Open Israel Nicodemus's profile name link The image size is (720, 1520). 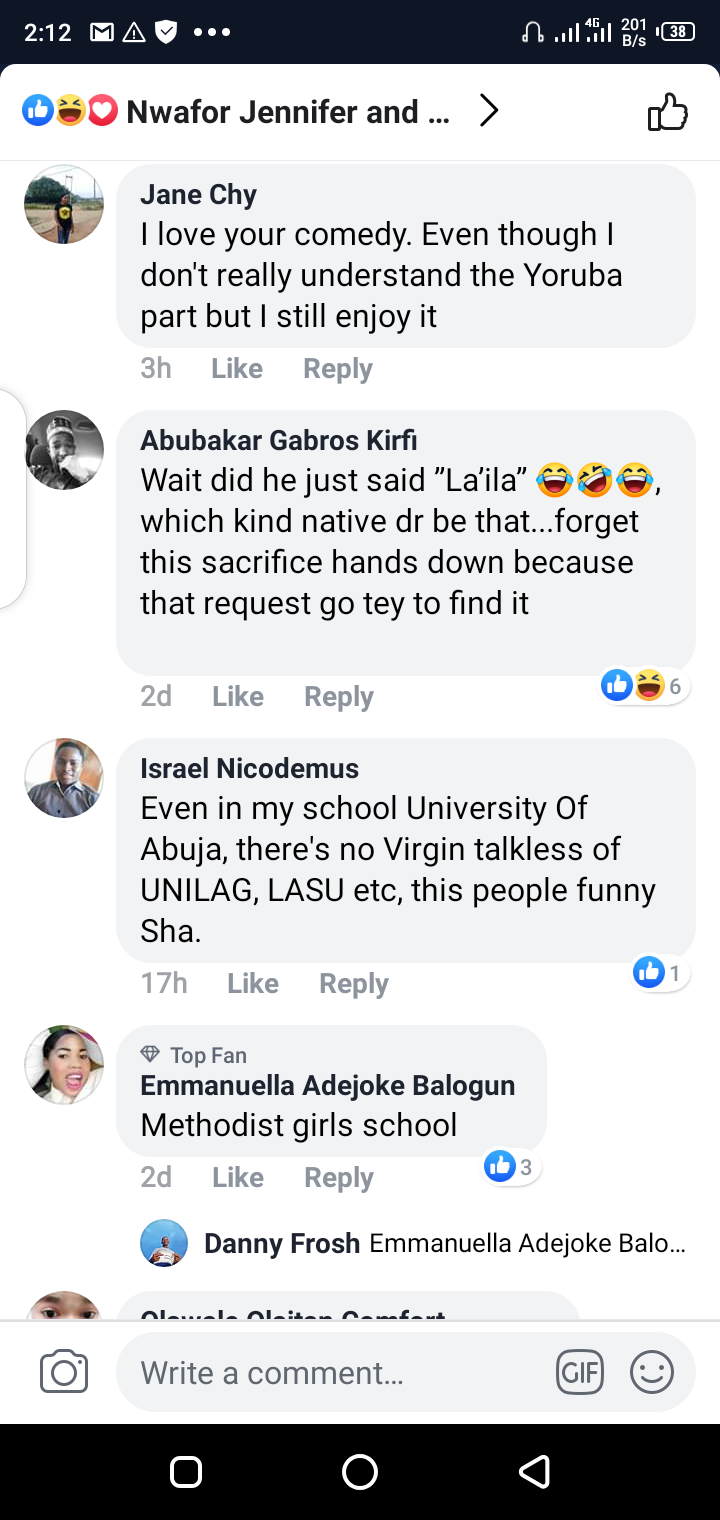[249, 768]
